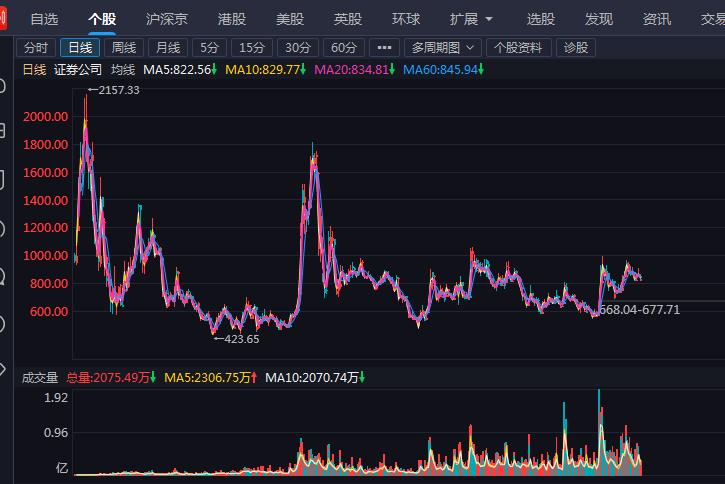
Task: Click the volume MA5:2306.75万 label
Action: click(210, 378)
